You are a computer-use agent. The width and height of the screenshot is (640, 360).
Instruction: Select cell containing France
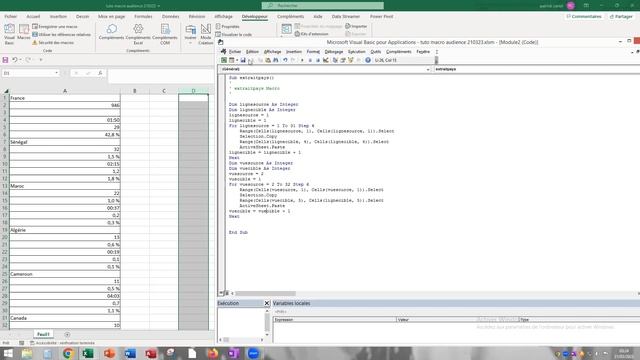tap(65, 98)
